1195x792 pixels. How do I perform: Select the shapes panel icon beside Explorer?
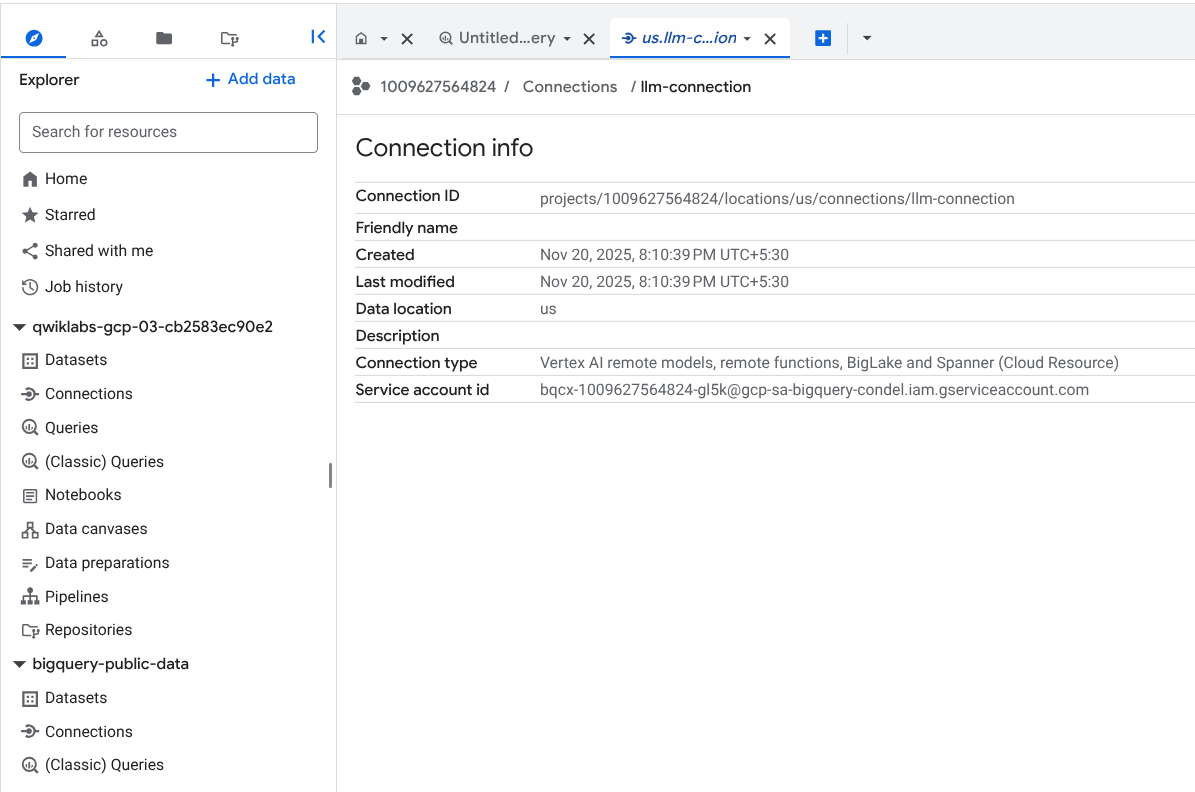tap(98, 37)
